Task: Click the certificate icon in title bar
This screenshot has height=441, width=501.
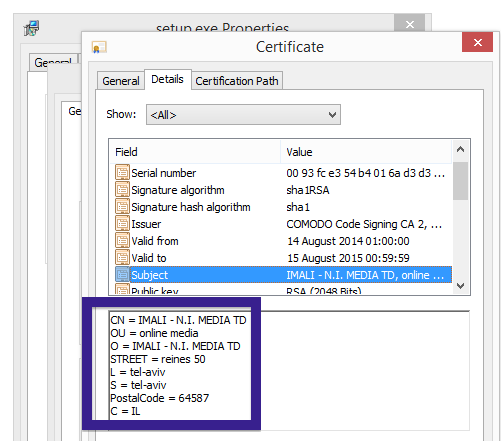Action: (99, 47)
